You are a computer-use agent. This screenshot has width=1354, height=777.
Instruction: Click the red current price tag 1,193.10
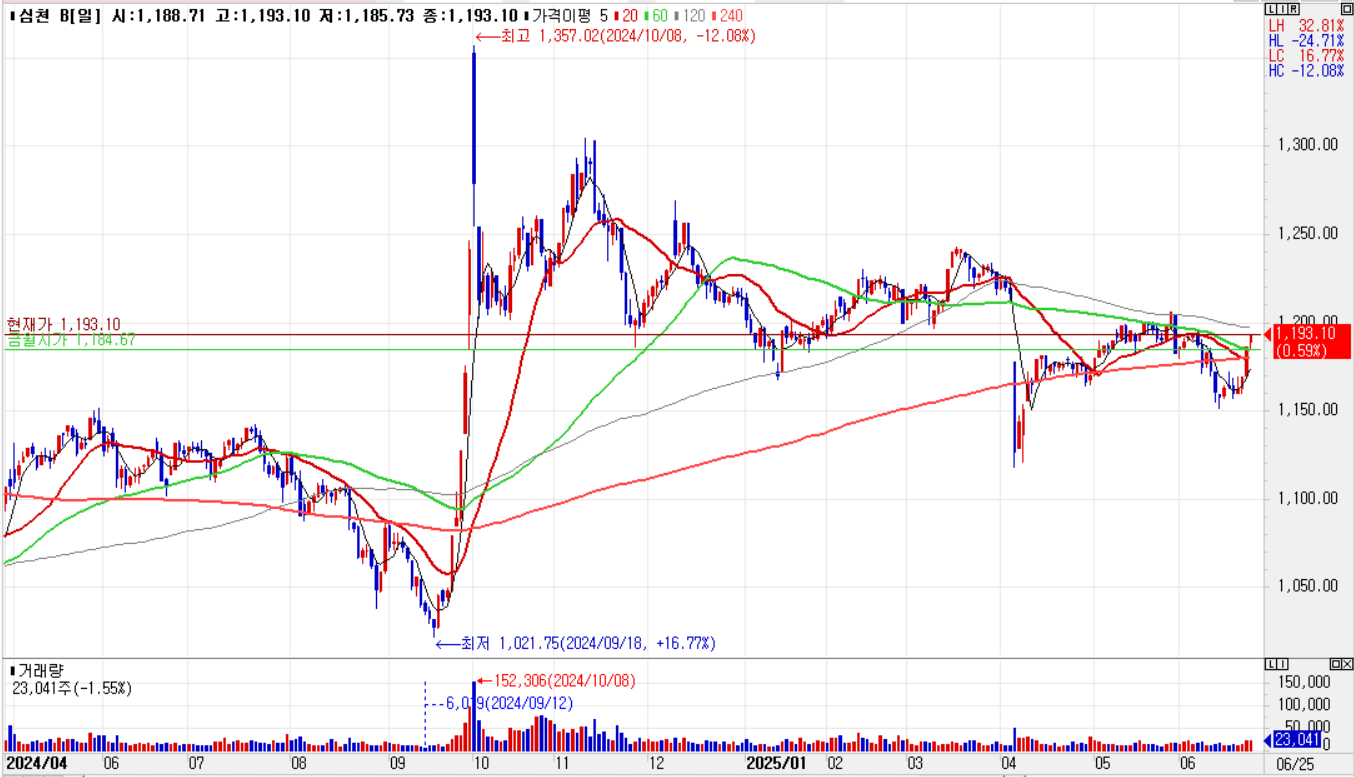(1311, 341)
